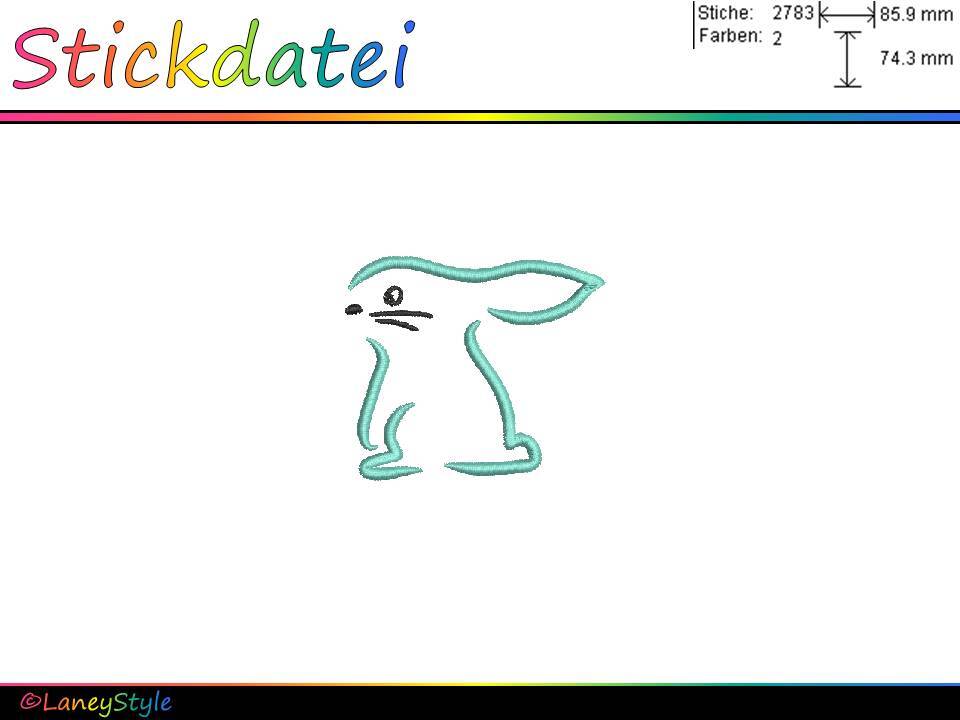The height and width of the screenshot is (720, 960).
Task: Click the horizontal width arrow icon
Action: pos(846,15)
